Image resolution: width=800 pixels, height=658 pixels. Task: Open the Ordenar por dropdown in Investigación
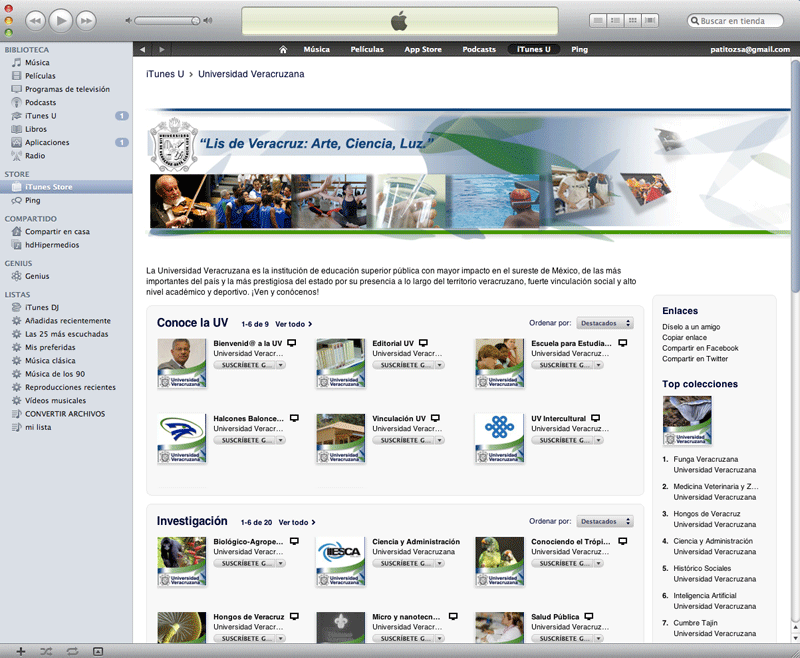(x=604, y=521)
